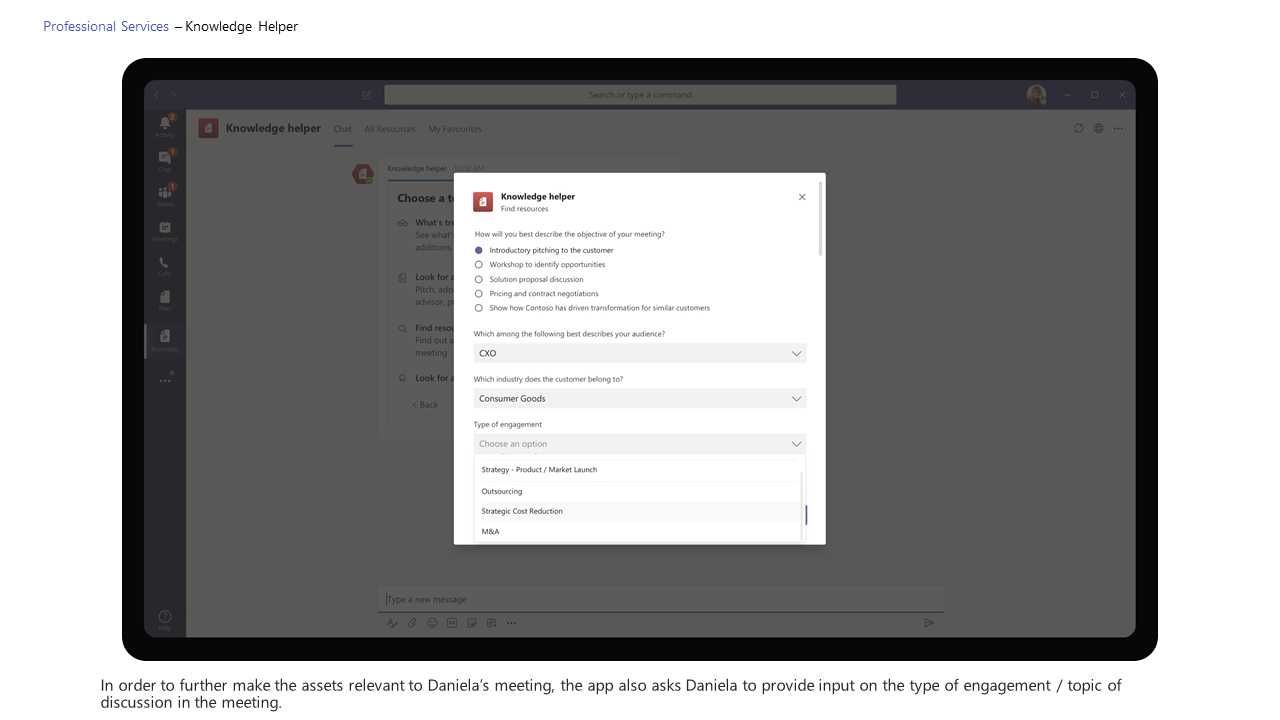Close the Knowledge helper dialog
The width and height of the screenshot is (1280, 720).
802,197
